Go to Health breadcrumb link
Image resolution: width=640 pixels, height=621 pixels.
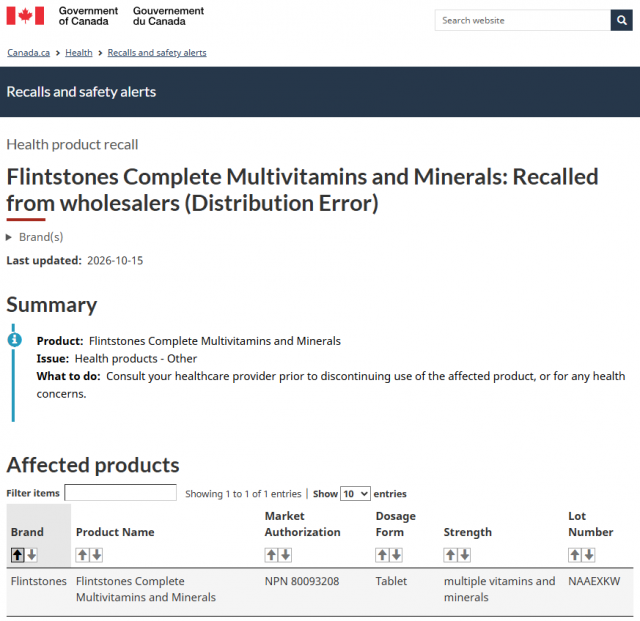(x=79, y=53)
